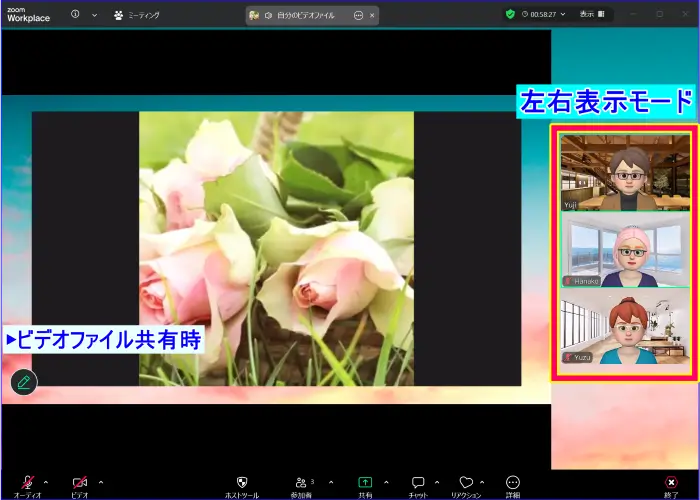Image resolution: width=700 pixels, height=500 pixels.
Task: Open the 表示 view menu
Action: tap(587, 15)
